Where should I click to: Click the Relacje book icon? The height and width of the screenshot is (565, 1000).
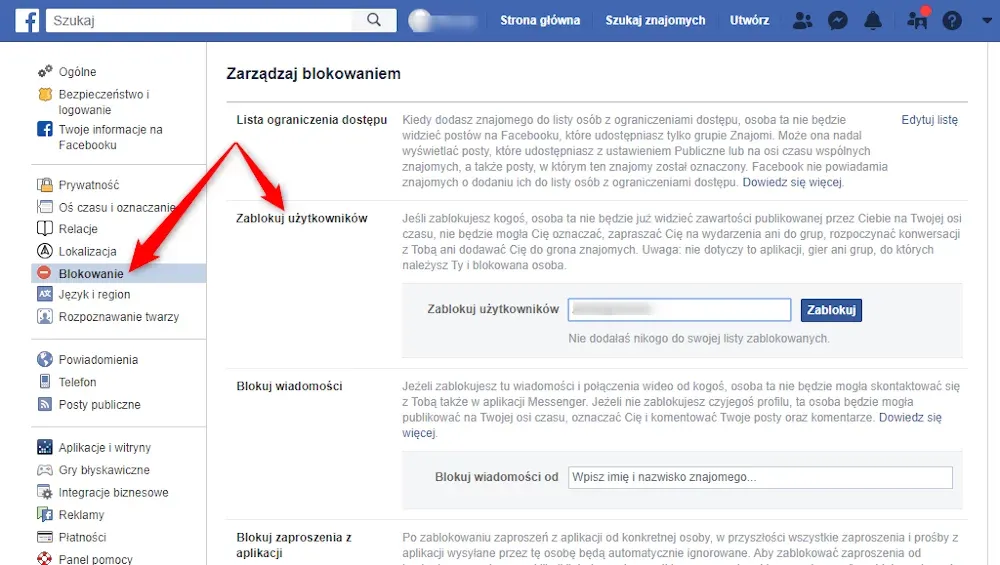(45, 228)
